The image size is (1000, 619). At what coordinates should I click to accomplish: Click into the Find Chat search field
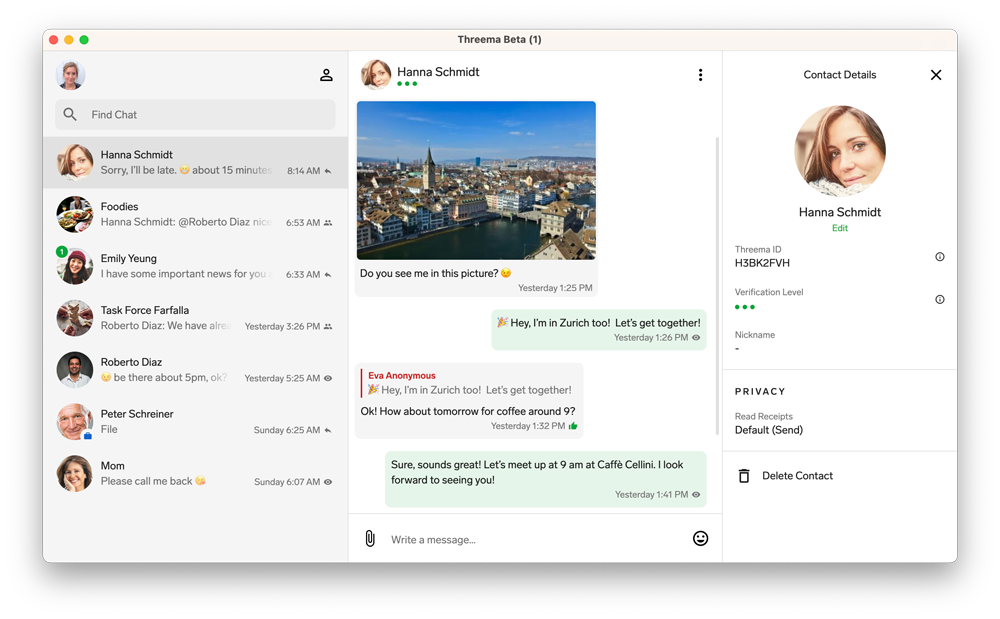tap(195, 115)
